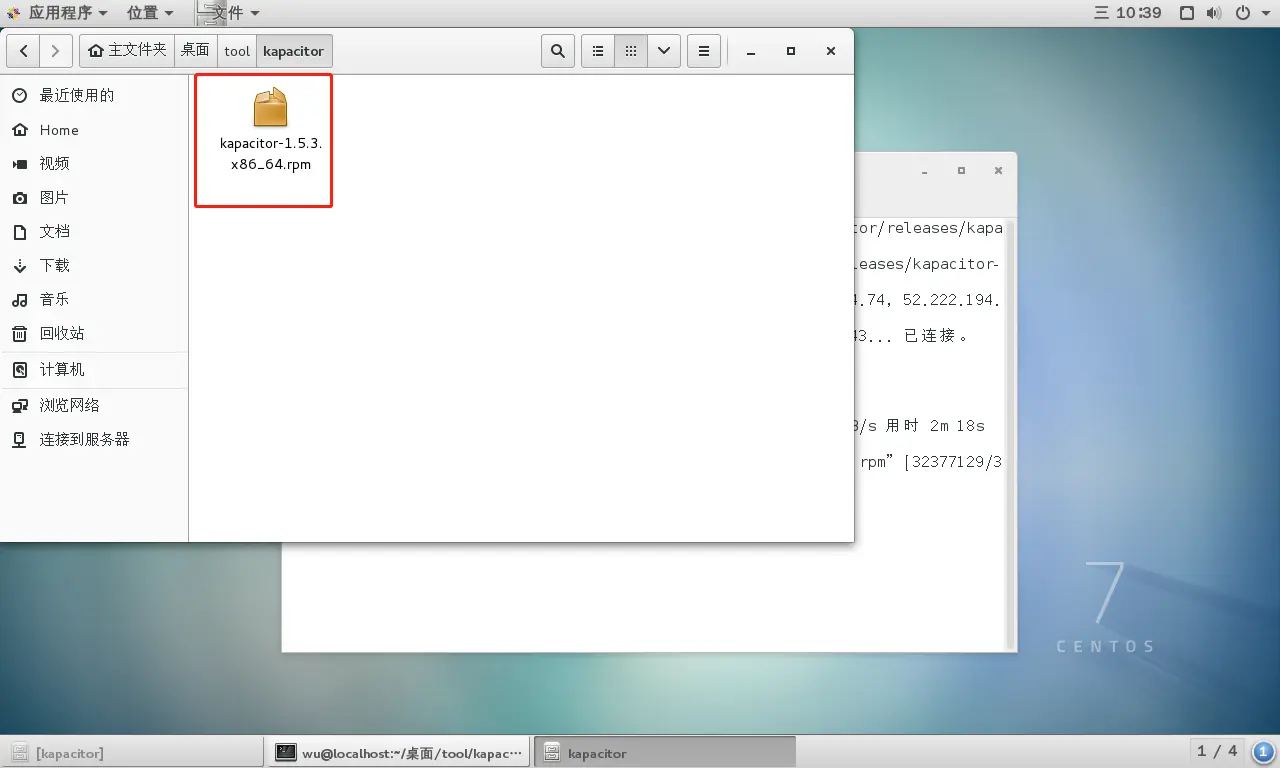The image size is (1280, 768).
Task: Open 下载 folder in sidebar
Action: [x=94, y=265]
